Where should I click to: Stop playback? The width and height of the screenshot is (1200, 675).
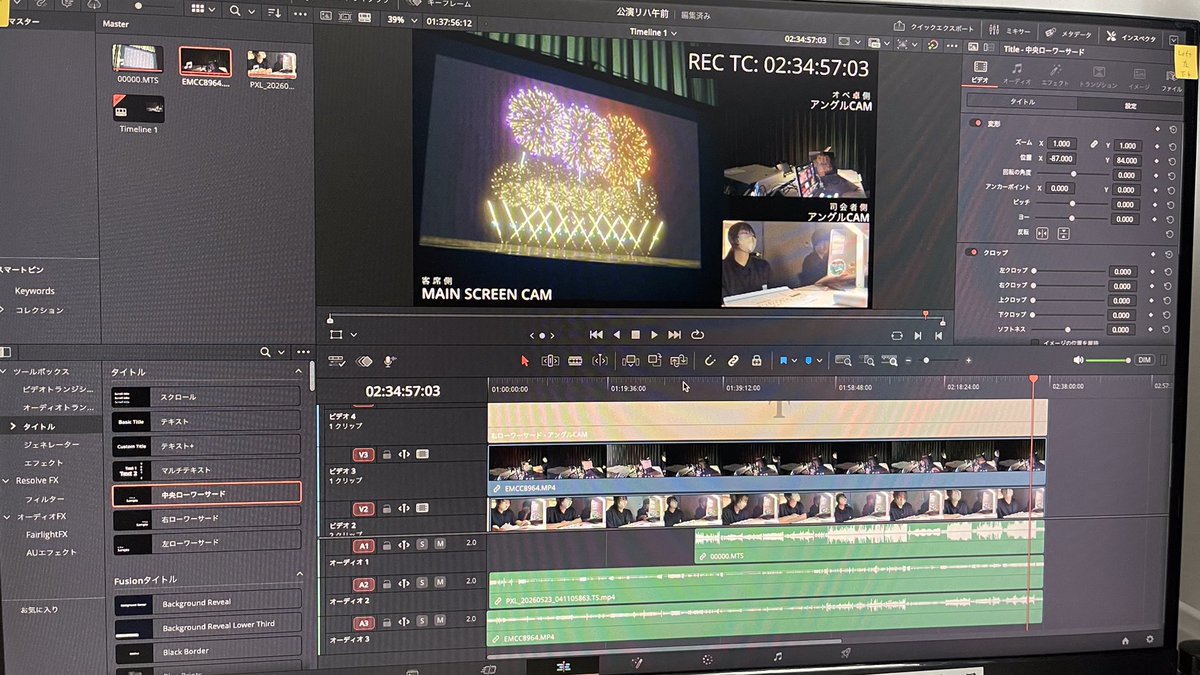pos(634,335)
